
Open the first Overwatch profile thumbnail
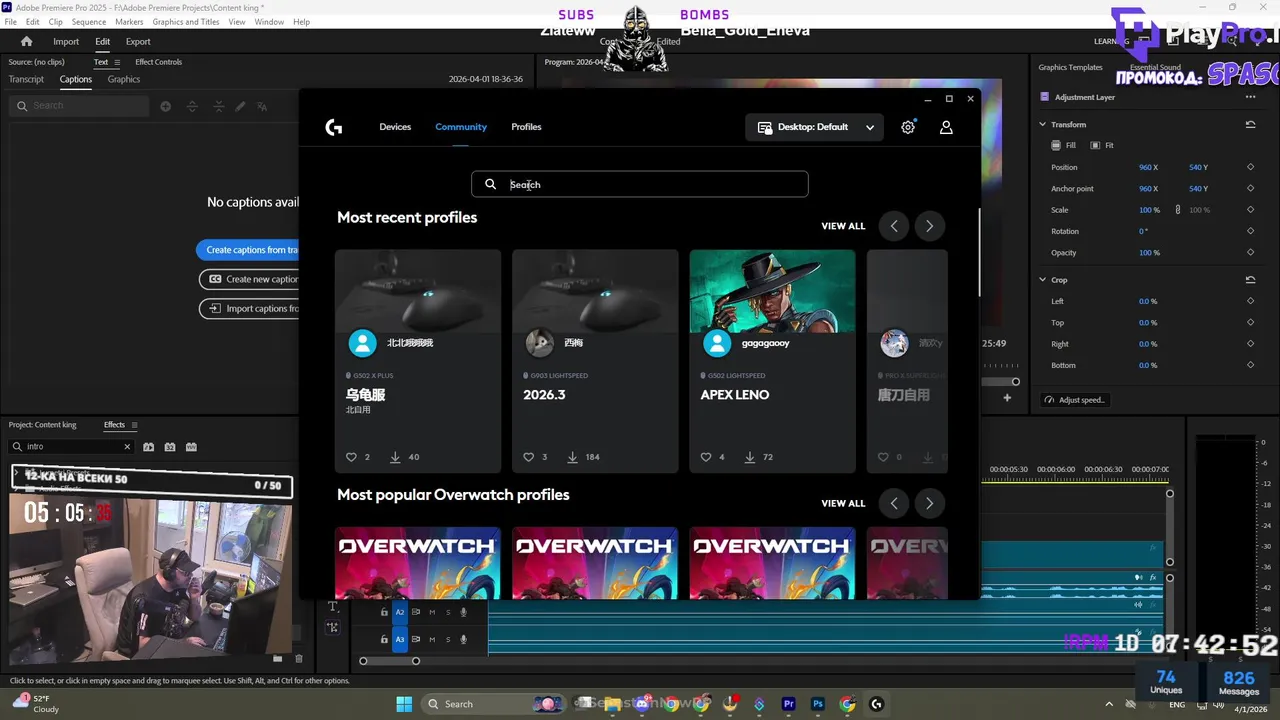pyautogui.click(x=418, y=563)
